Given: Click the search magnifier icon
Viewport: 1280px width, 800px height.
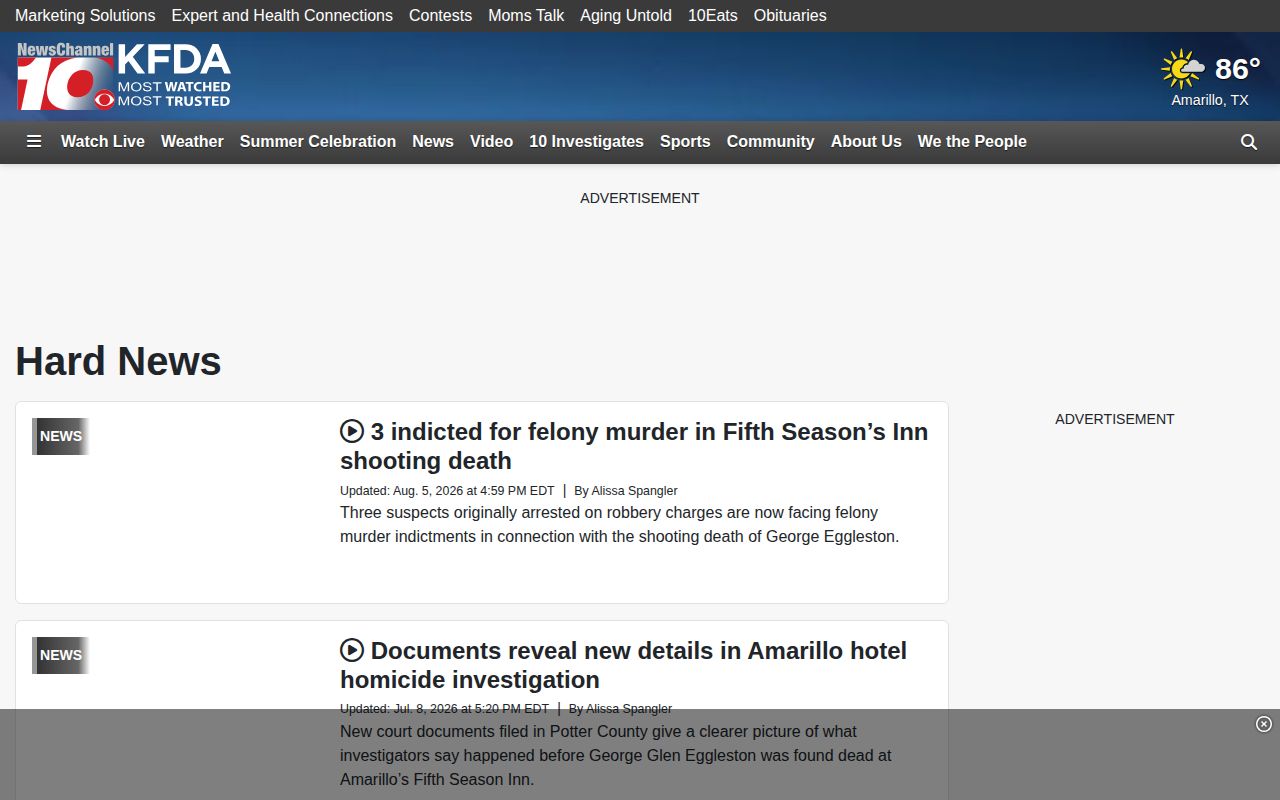Looking at the screenshot, I should click(1249, 142).
